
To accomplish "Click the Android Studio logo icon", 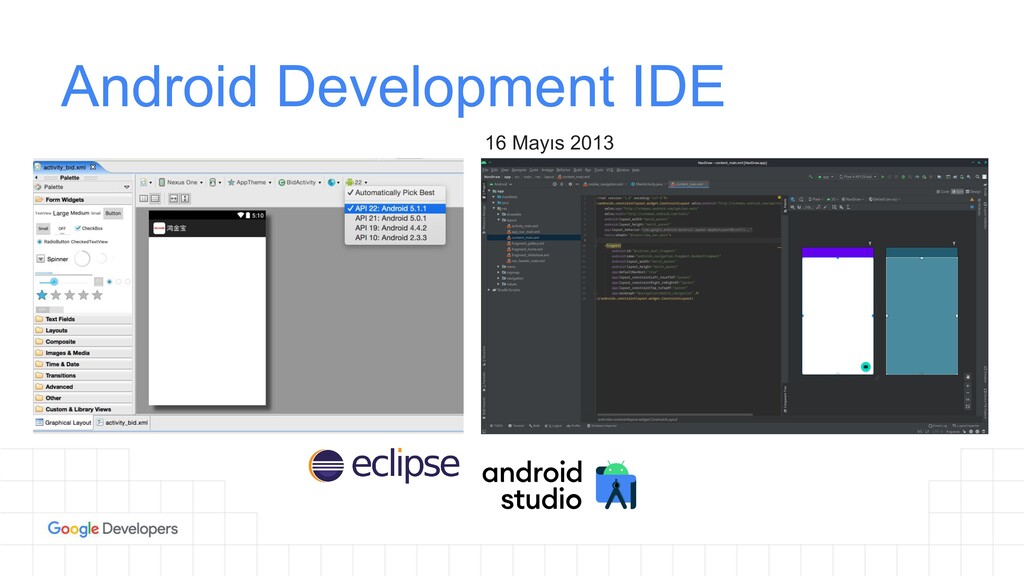I will point(615,485).
